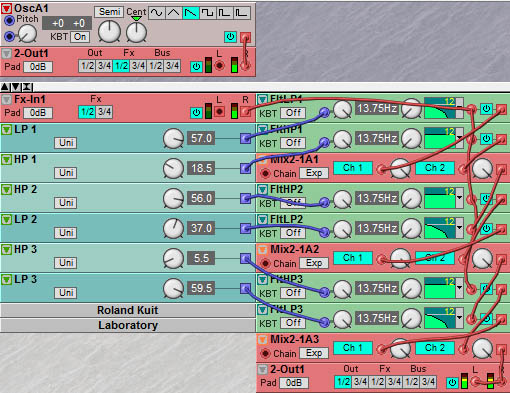Adjust the OscA1 Cent knob
Image resolution: width=510 pixels, height=393 pixels.
click(136, 33)
